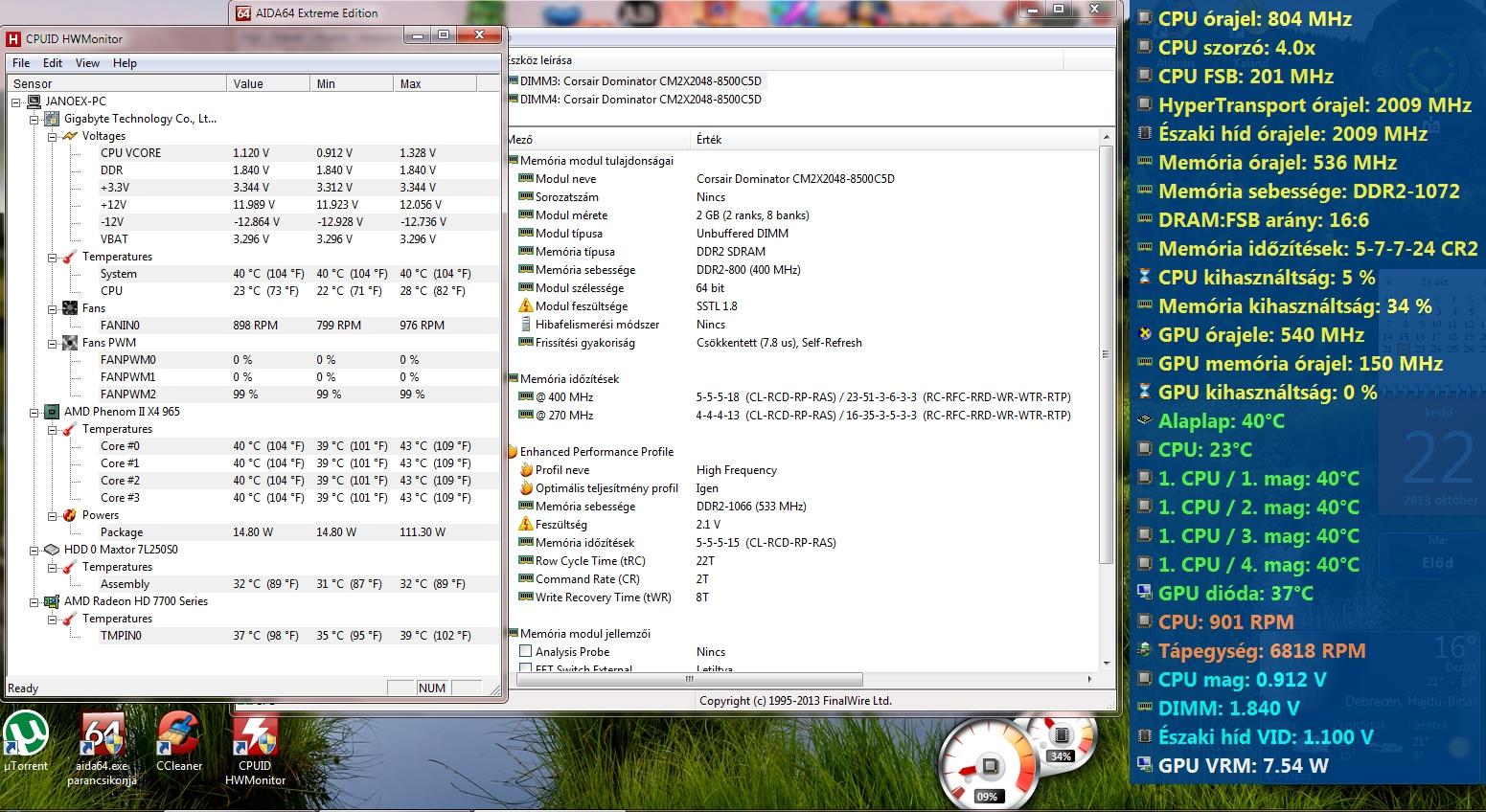Screen dimensions: 1486x812
Task: Click the AMD Radeon HD 7700 card icon
Action: tap(53, 601)
